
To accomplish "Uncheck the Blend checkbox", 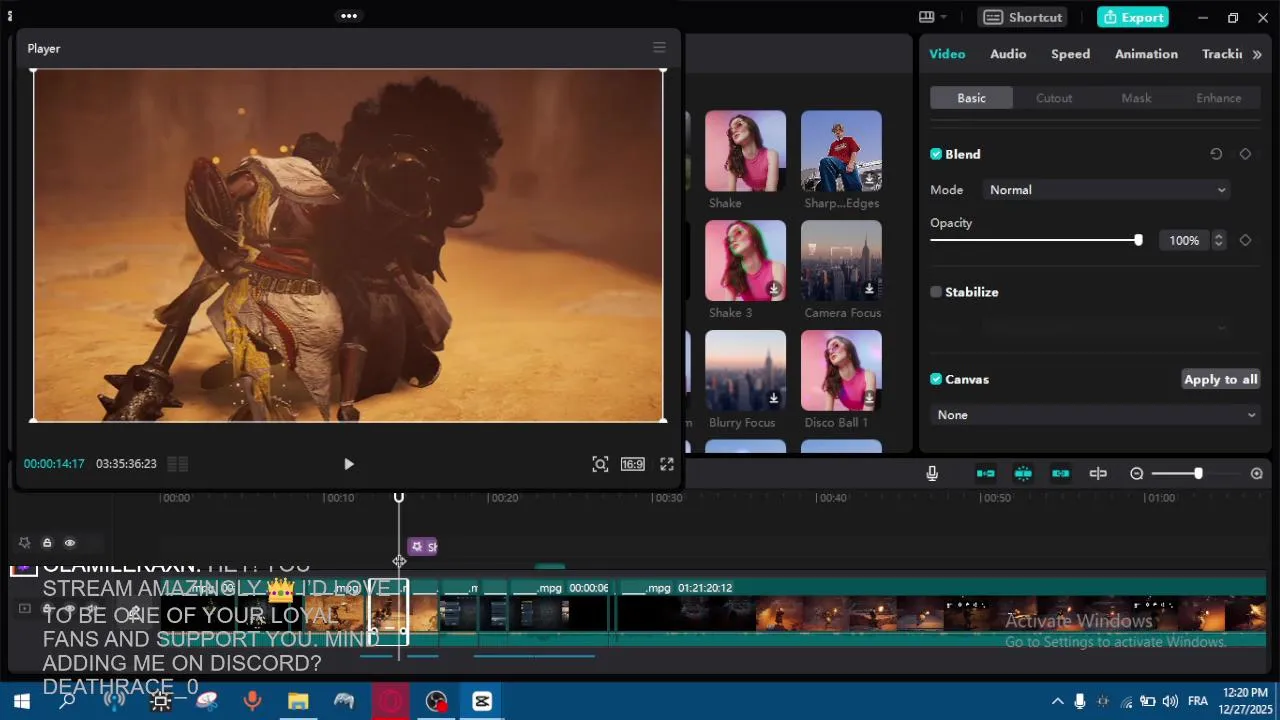I will pyautogui.click(x=936, y=154).
